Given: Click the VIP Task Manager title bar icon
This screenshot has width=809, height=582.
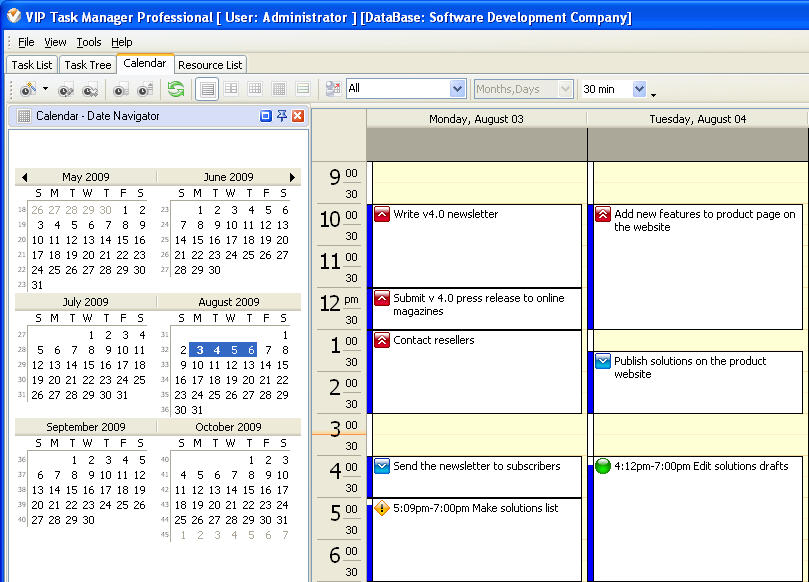Looking at the screenshot, I should pos(14,16).
